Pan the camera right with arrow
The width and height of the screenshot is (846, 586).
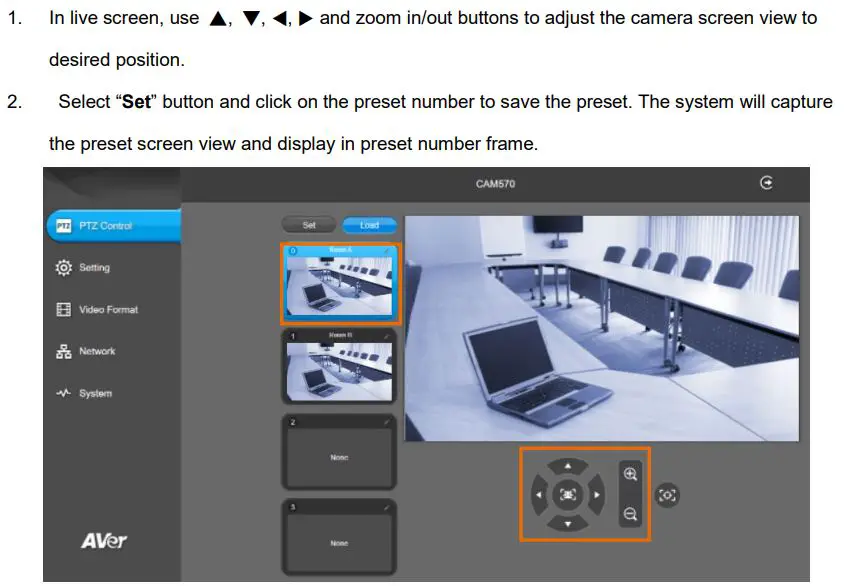click(597, 494)
